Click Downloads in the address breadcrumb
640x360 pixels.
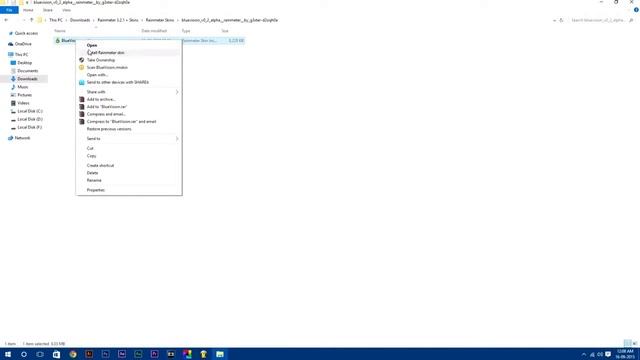point(80,20)
